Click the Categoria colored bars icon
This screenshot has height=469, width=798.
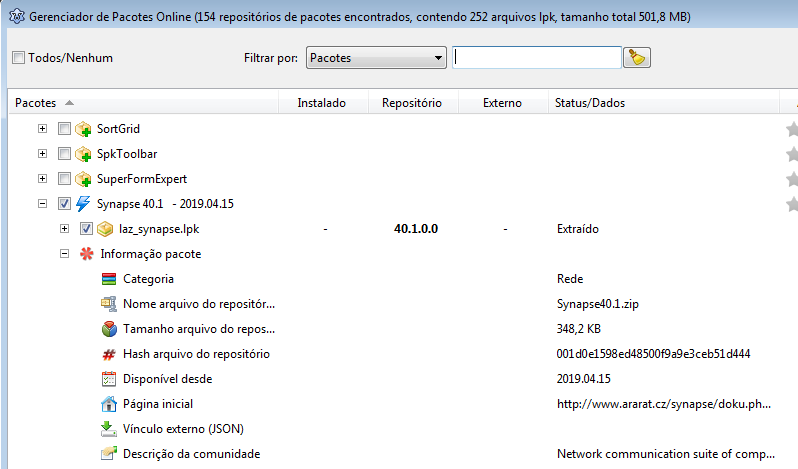click(109, 279)
